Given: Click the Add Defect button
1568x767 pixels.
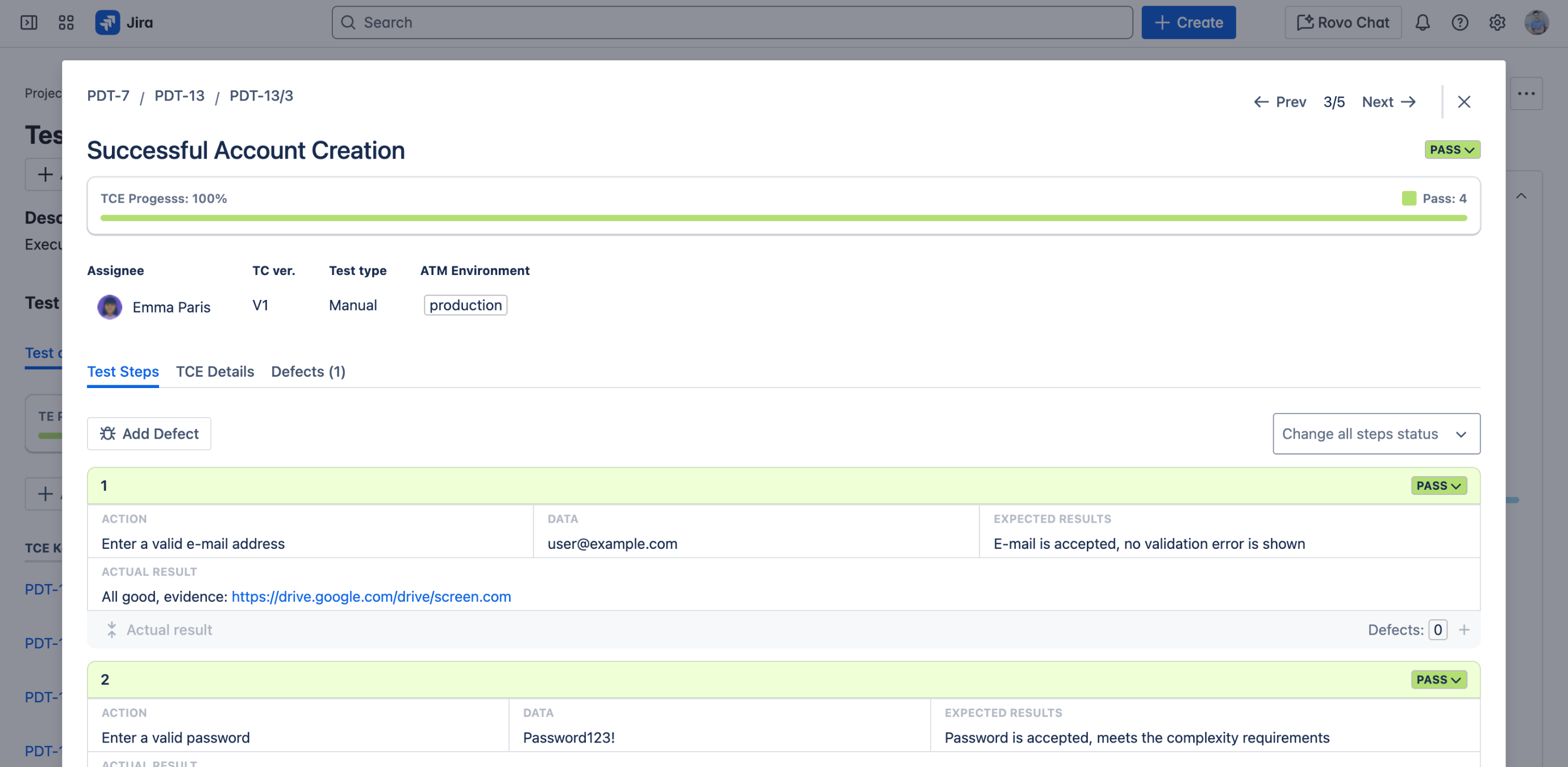Looking at the screenshot, I should coord(149,433).
